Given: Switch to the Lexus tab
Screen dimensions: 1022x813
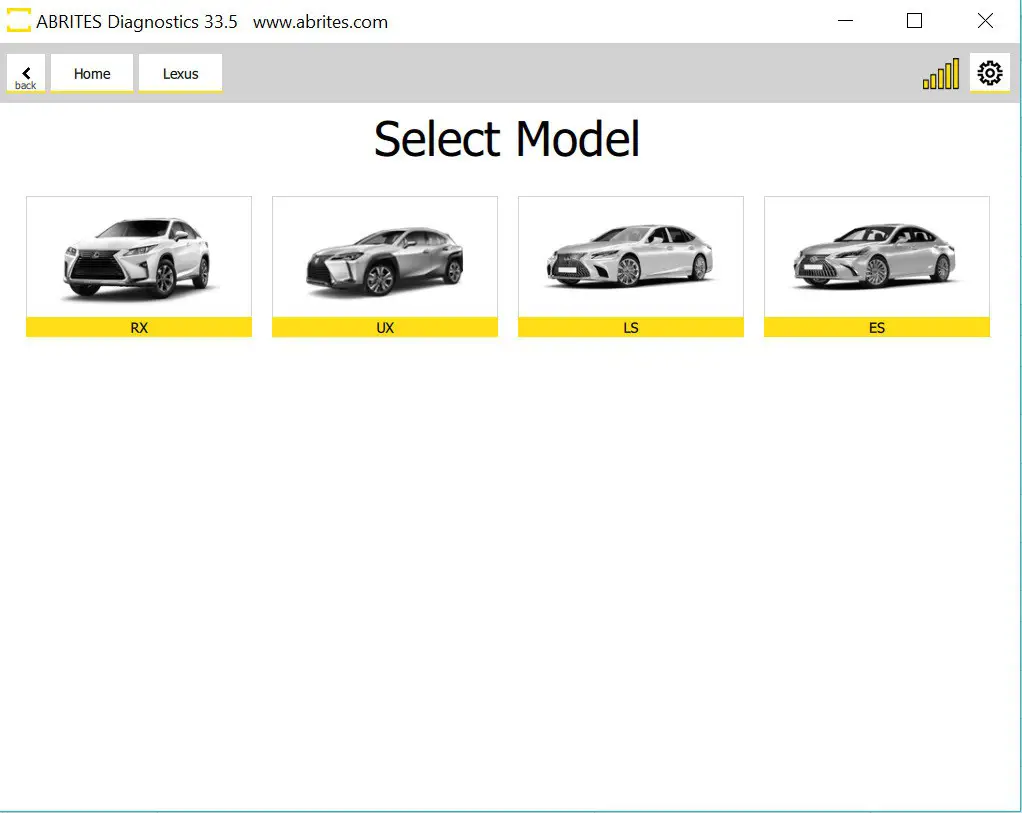Looking at the screenshot, I should coord(180,73).
